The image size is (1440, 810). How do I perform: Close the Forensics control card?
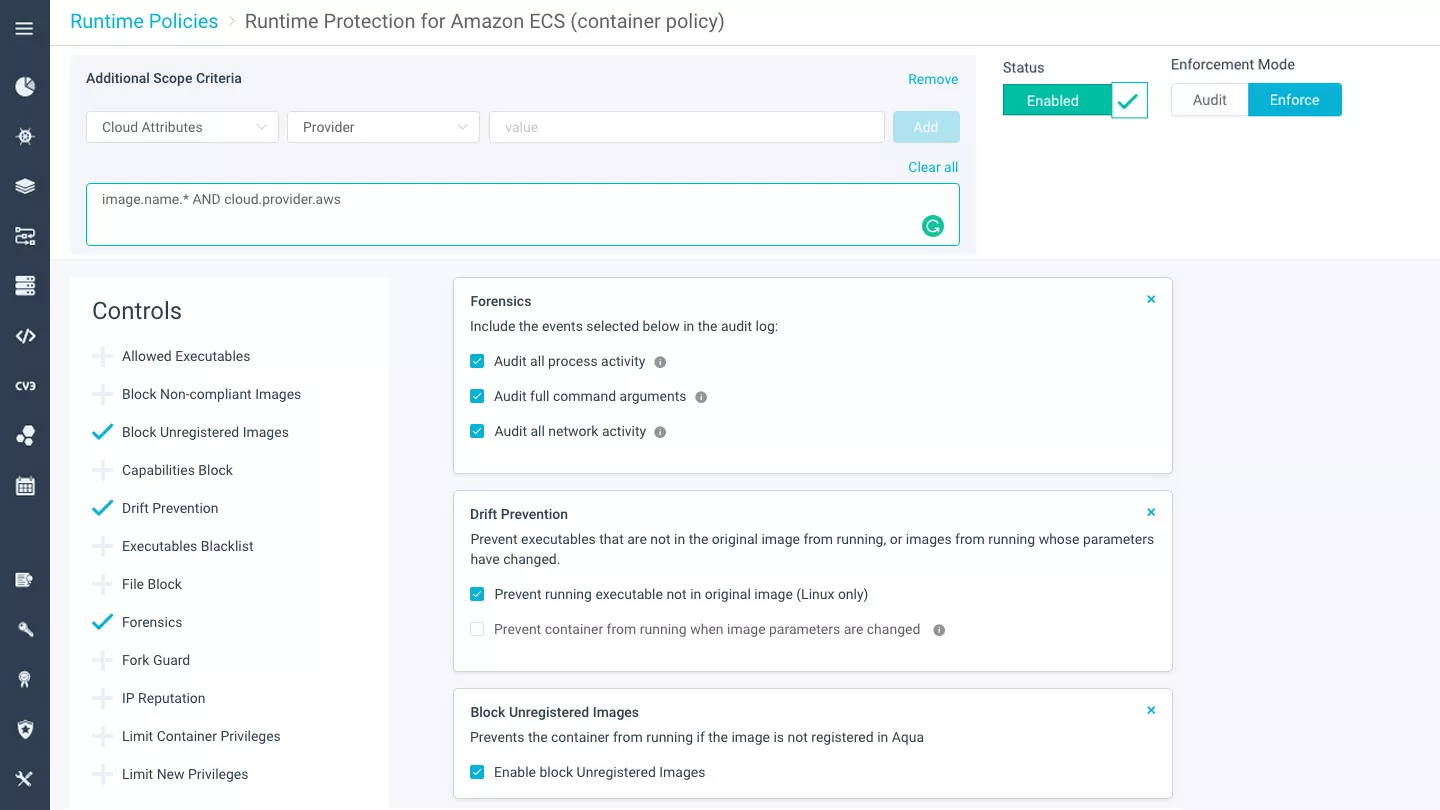1151,299
